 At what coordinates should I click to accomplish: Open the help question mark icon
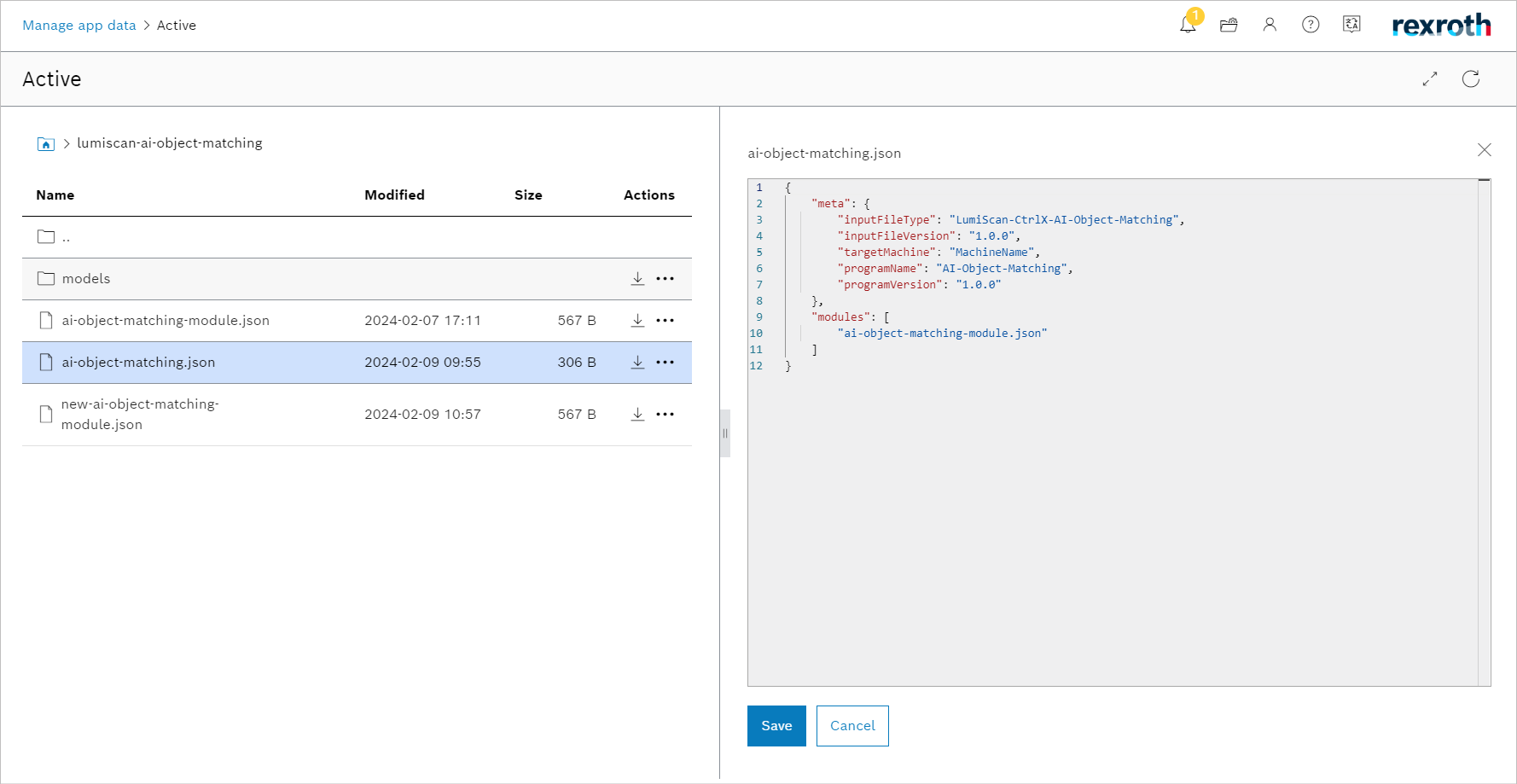tap(1311, 25)
